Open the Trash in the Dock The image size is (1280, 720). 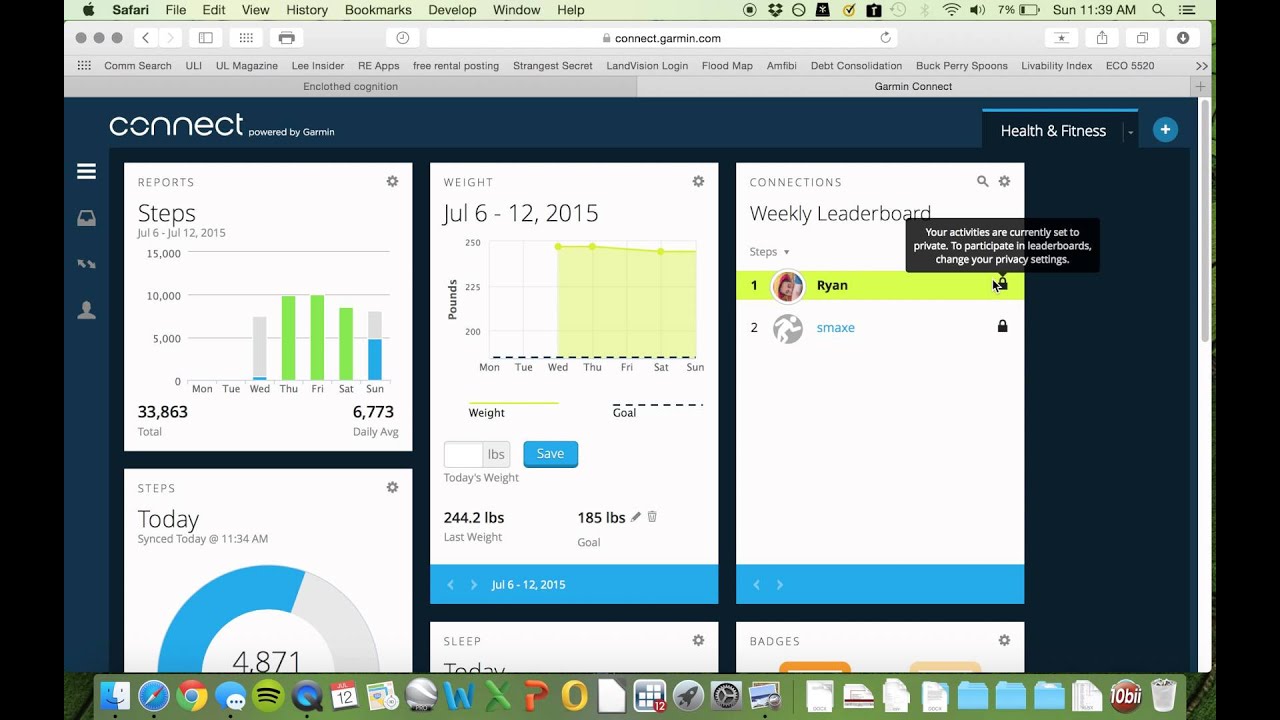tap(1164, 695)
